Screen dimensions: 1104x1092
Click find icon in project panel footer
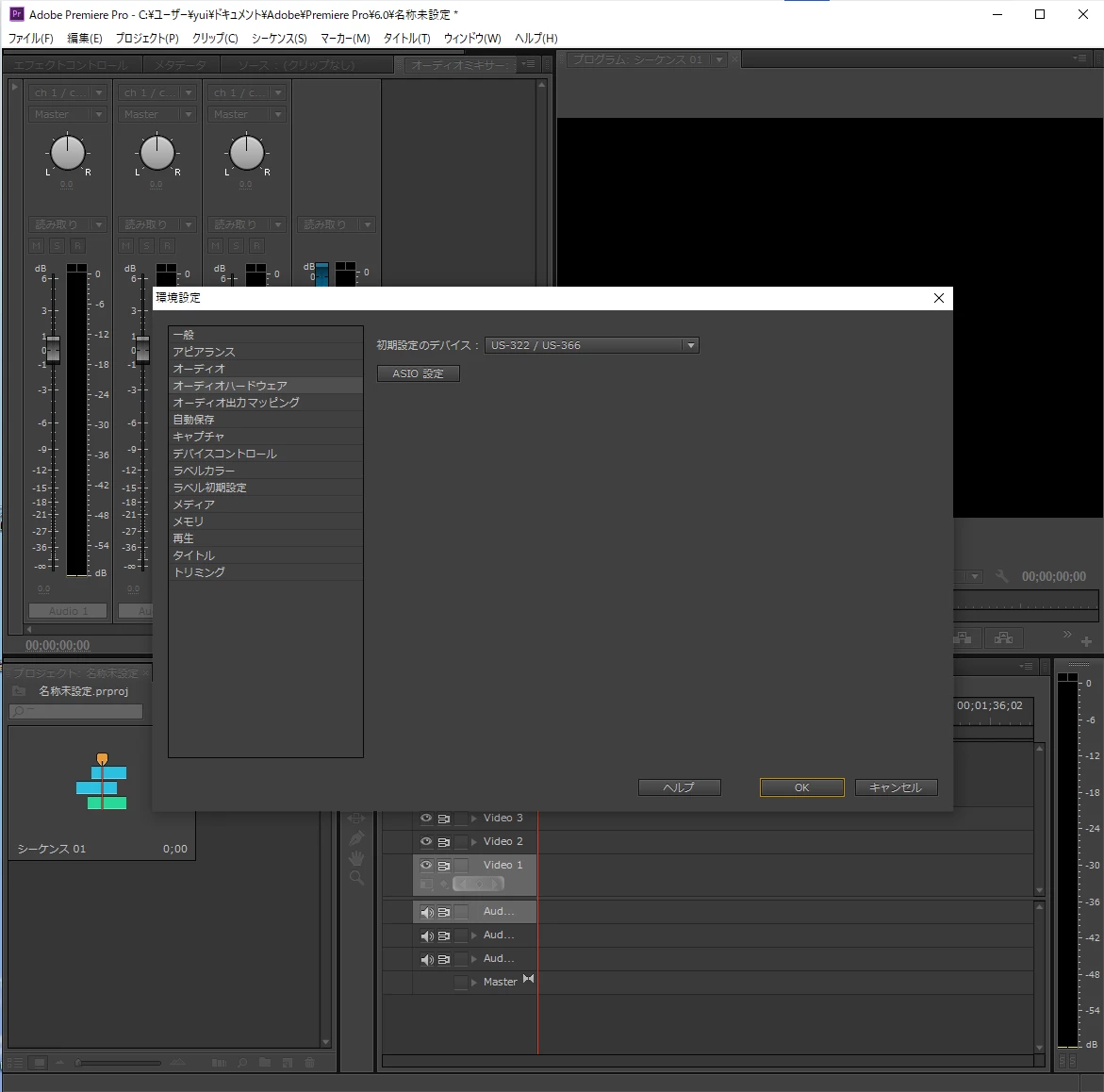click(242, 1063)
